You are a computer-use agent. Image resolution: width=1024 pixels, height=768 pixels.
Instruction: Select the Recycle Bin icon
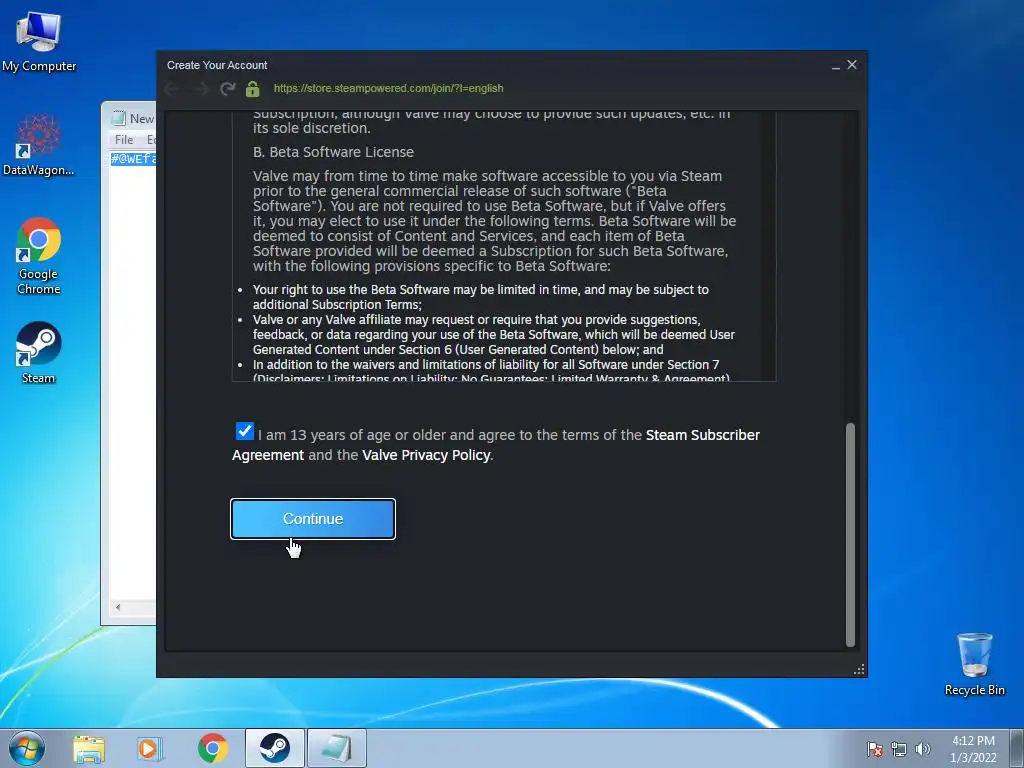pyautogui.click(x=974, y=664)
